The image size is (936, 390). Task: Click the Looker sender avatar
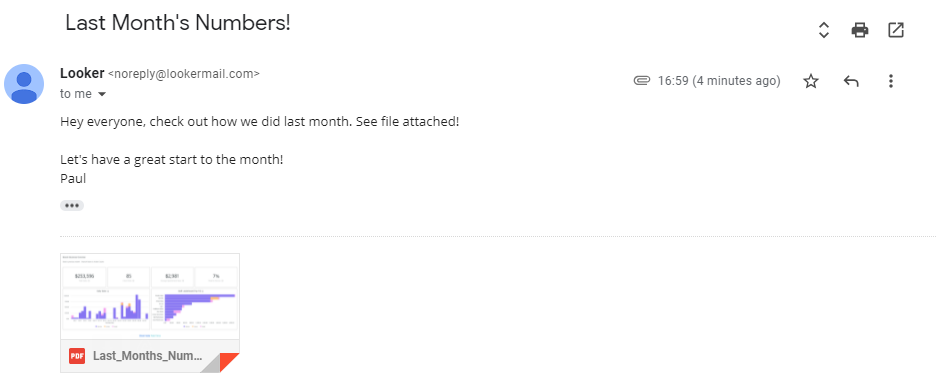pos(24,84)
